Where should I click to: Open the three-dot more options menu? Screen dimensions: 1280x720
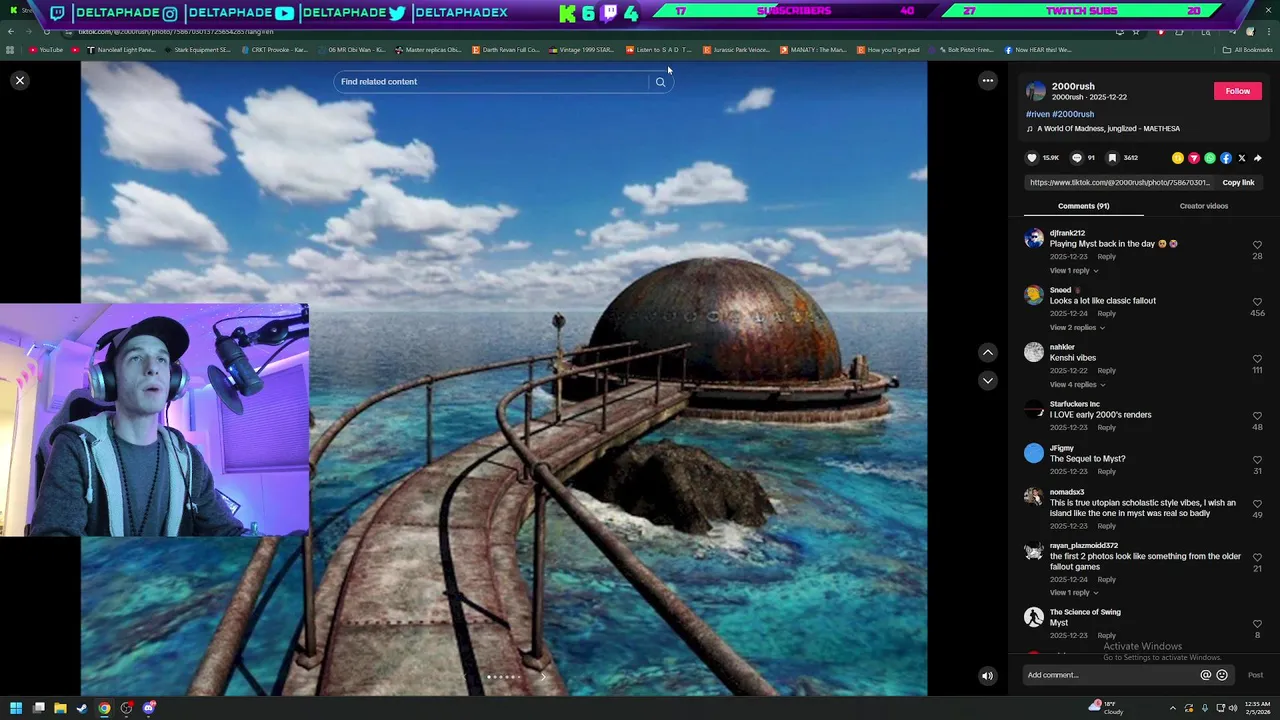coord(987,80)
